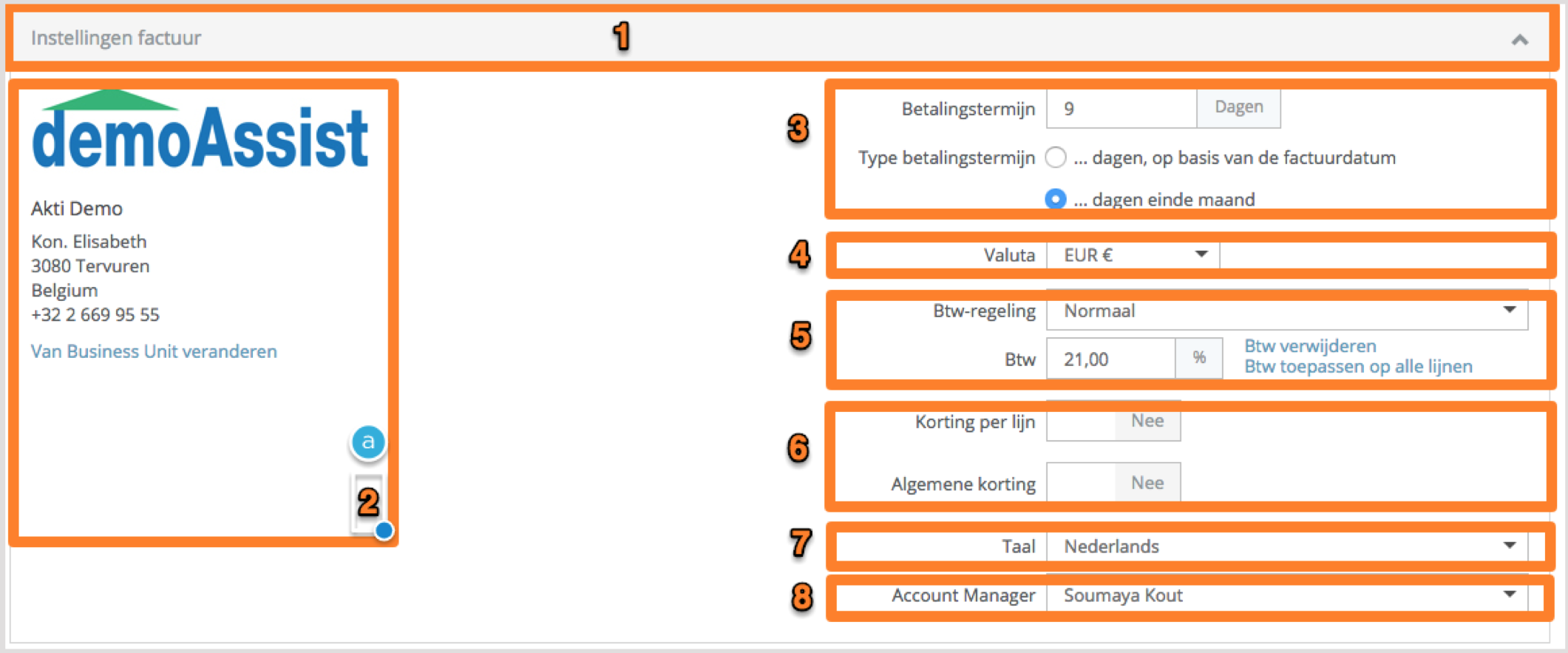The height and width of the screenshot is (653, 1568).
Task: Open Van Business Unit veranderen link
Action: [154, 351]
